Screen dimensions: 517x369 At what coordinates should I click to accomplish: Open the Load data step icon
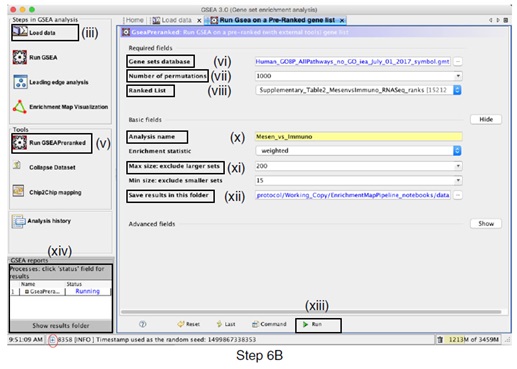pyautogui.click(x=20, y=31)
